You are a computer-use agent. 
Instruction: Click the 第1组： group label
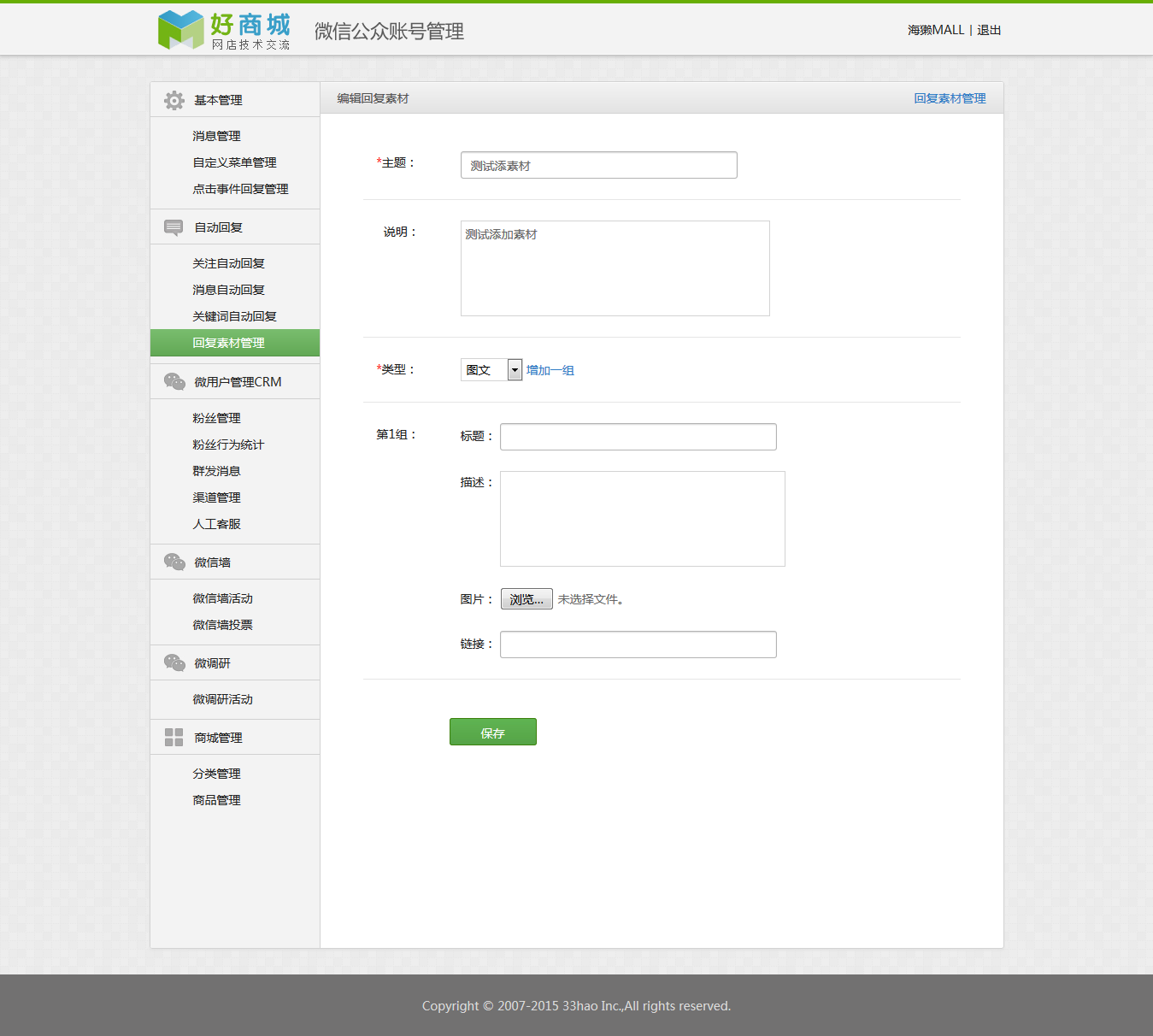coord(397,434)
